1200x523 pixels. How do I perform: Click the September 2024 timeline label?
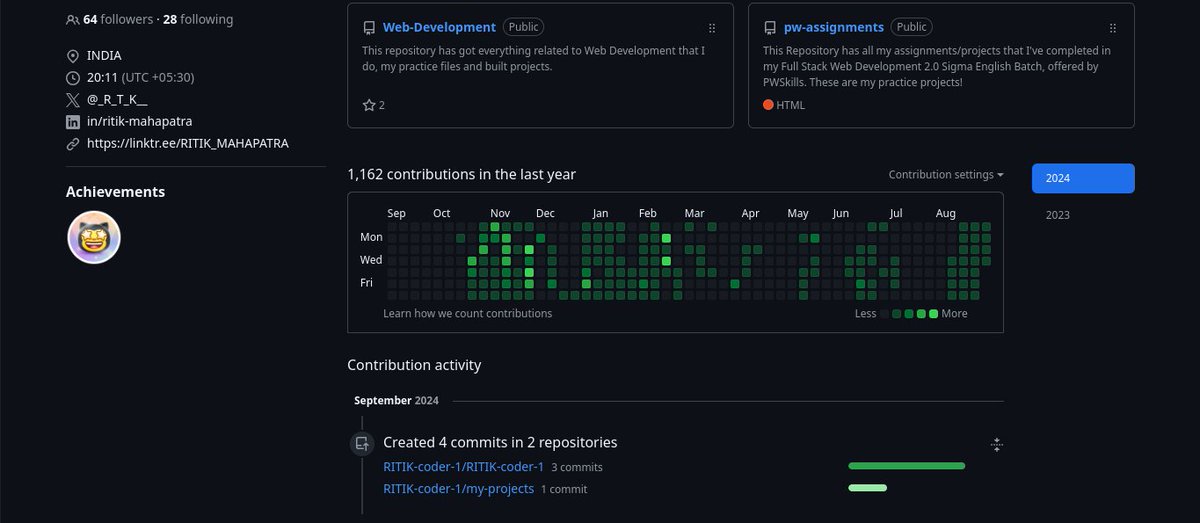pyautogui.click(x=396, y=400)
